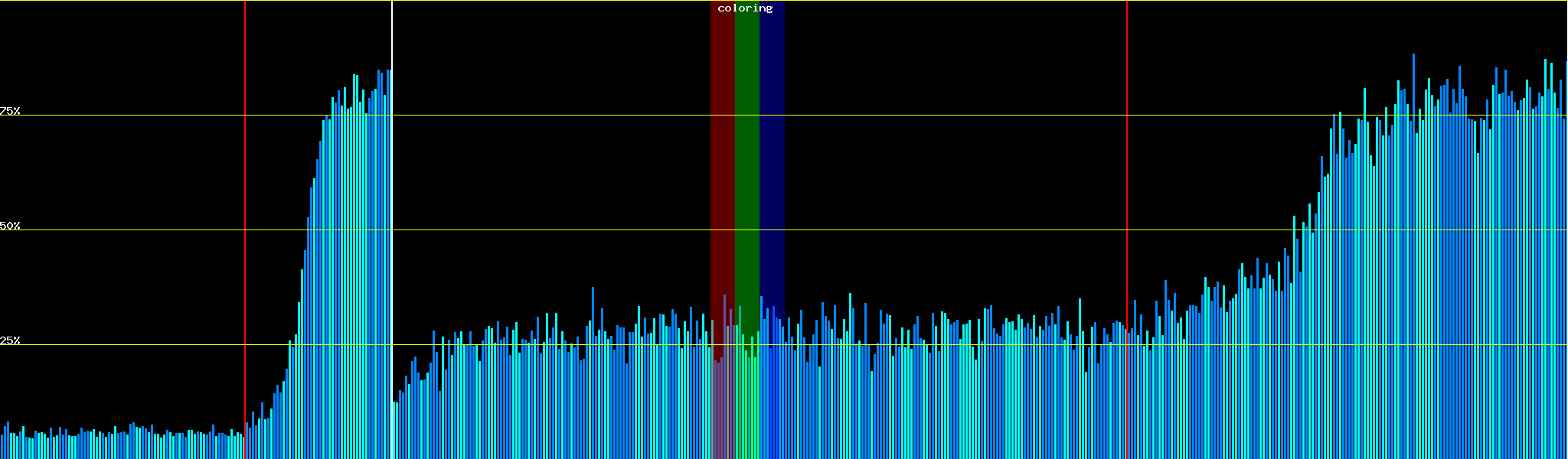Viewport: 1568px width, 459px height.
Task: Click the first bar at the far left edge
Action: pos(2,448)
